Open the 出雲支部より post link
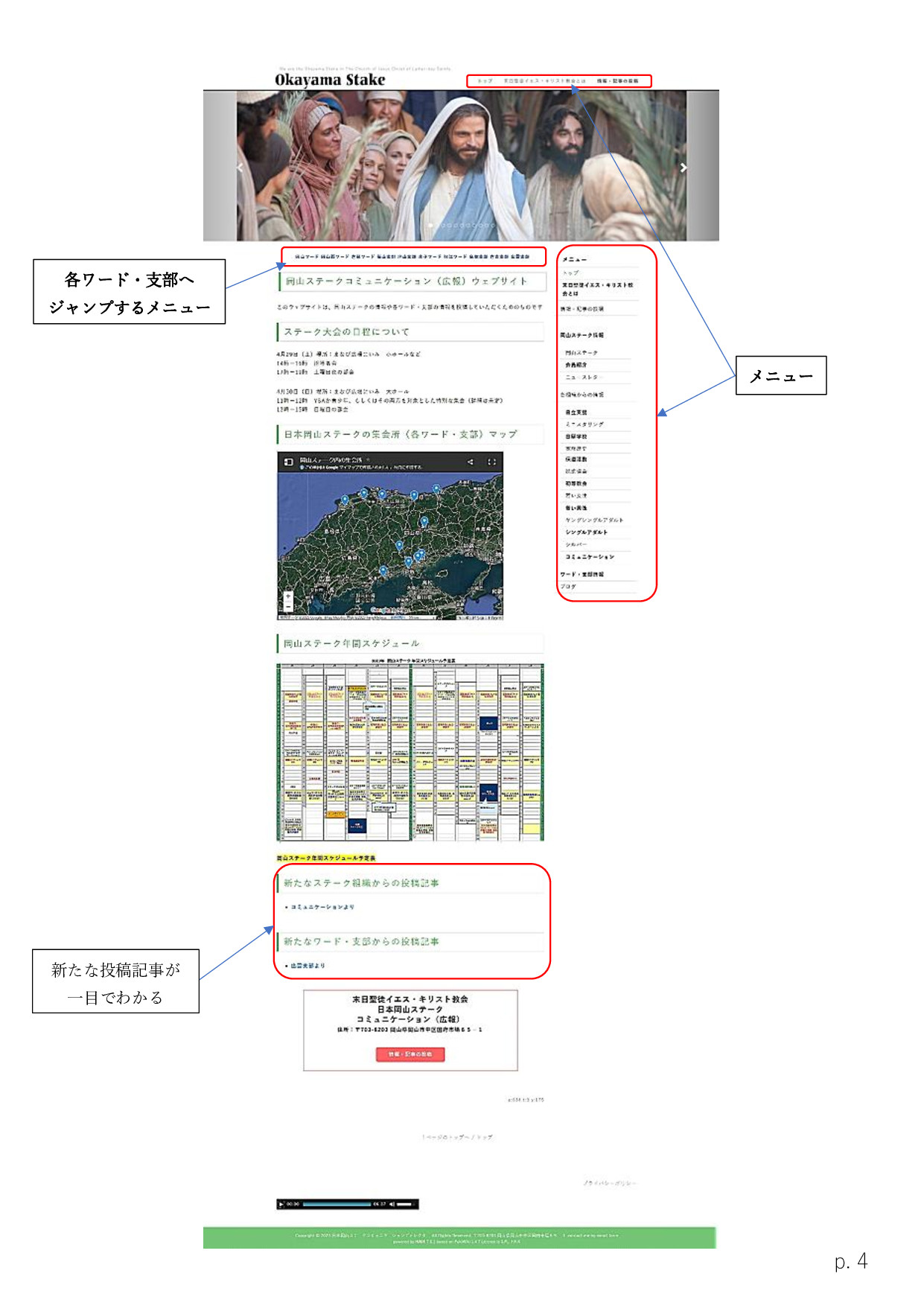Viewport: 924px width, 1306px height. pyautogui.click(x=308, y=966)
